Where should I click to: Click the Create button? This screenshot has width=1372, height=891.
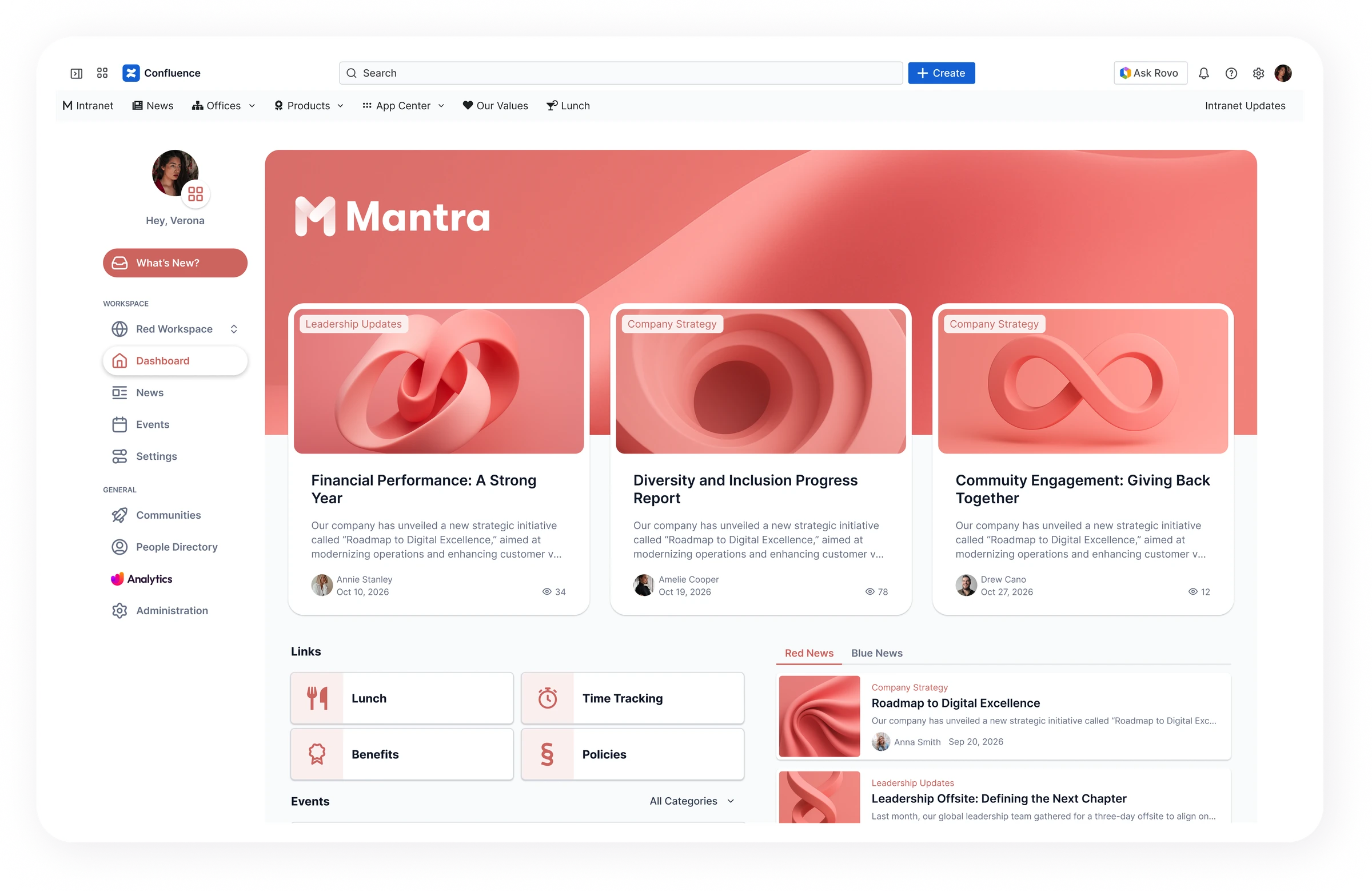point(942,73)
